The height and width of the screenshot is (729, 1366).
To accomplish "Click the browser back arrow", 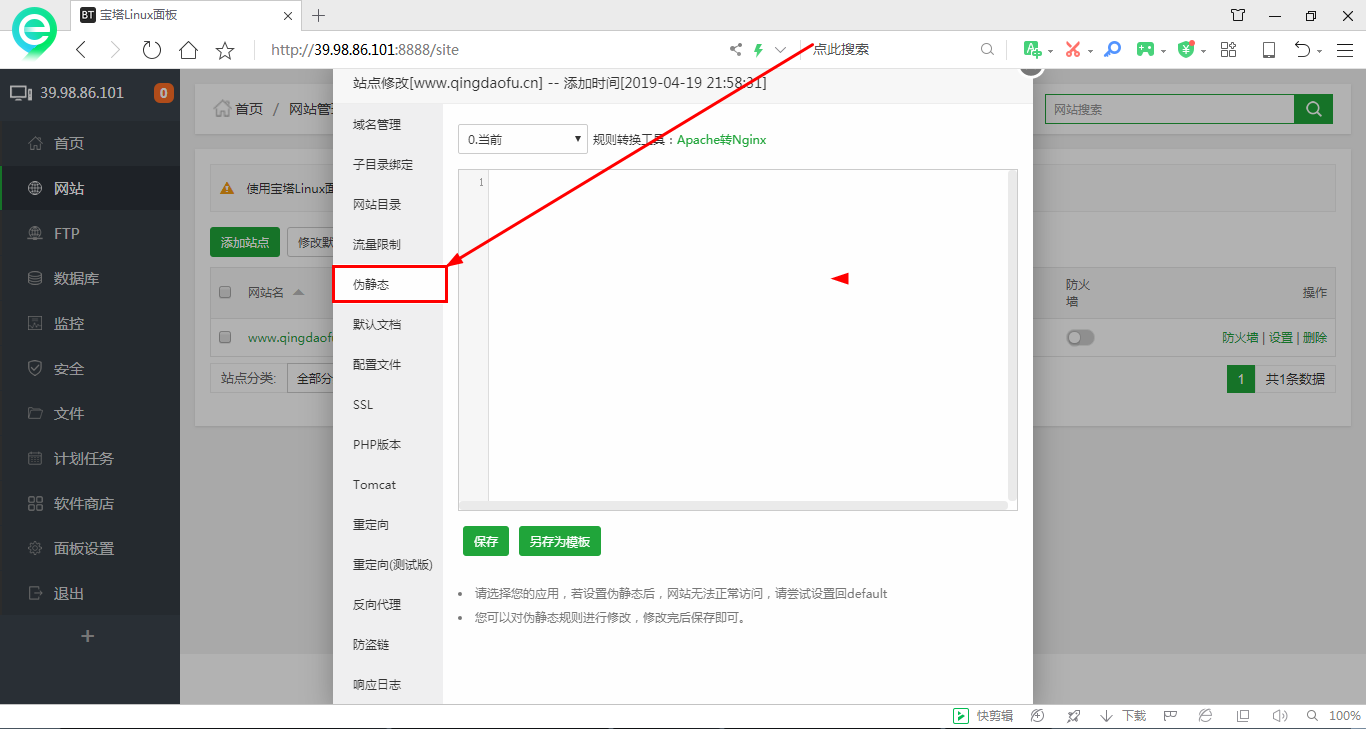I will click(x=82, y=49).
